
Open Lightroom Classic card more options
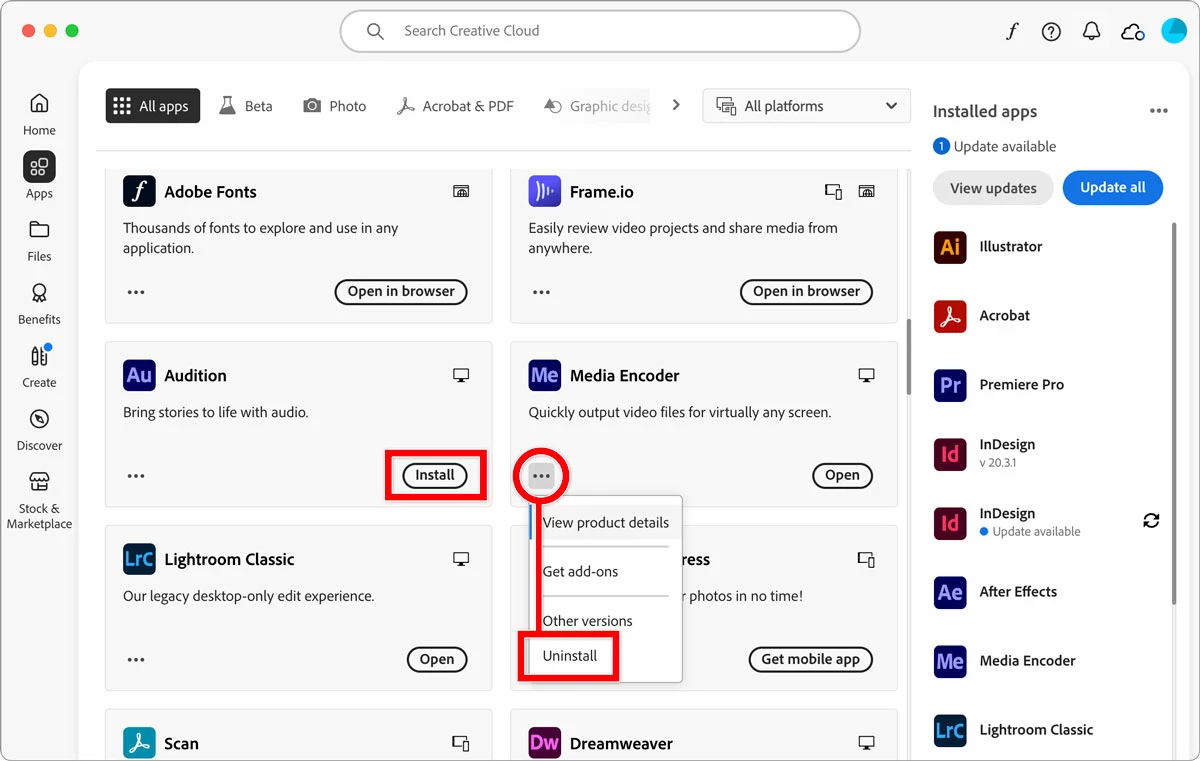[136, 660]
